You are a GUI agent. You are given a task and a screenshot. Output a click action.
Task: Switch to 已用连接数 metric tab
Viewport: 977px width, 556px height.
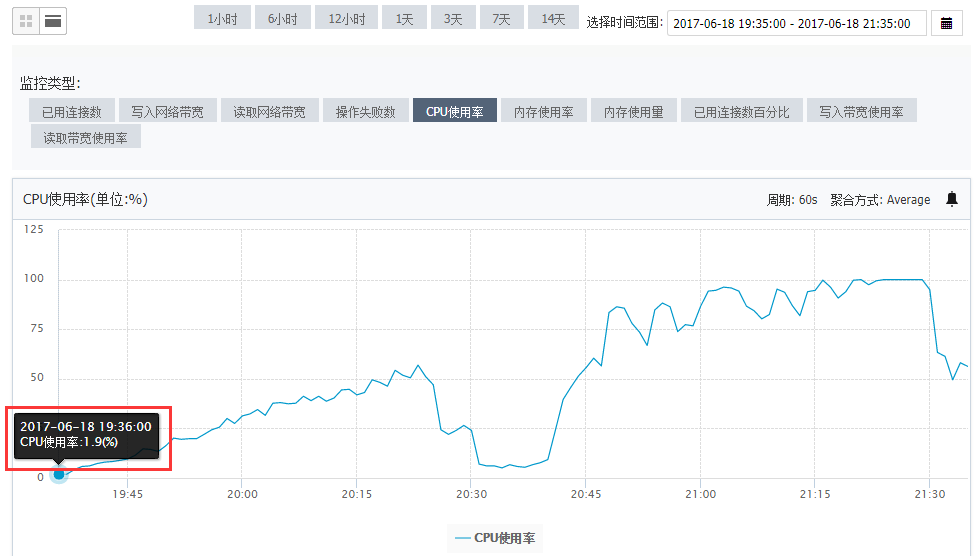[x=65, y=111]
